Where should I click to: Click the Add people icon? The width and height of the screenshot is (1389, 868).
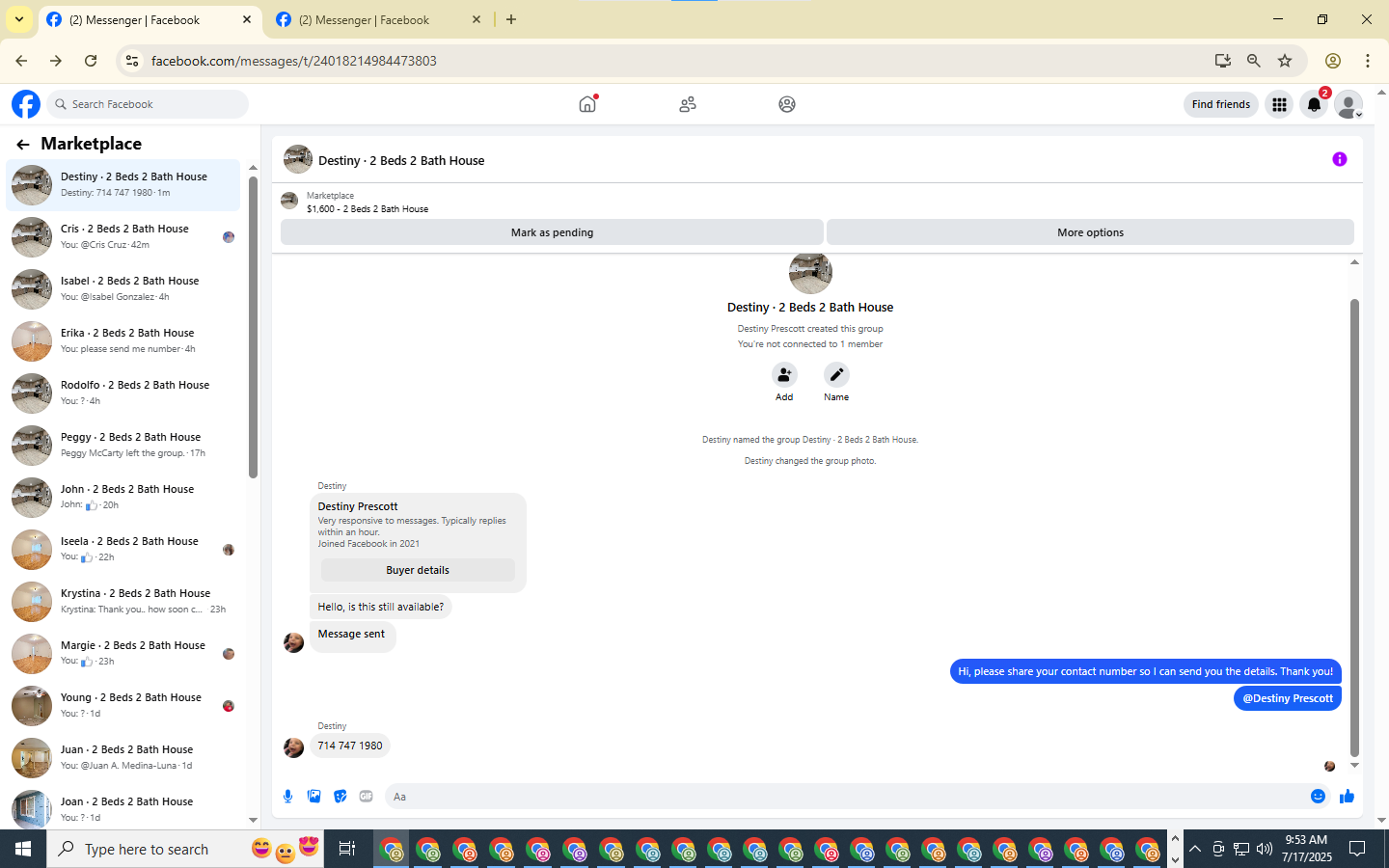pyautogui.click(x=784, y=374)
